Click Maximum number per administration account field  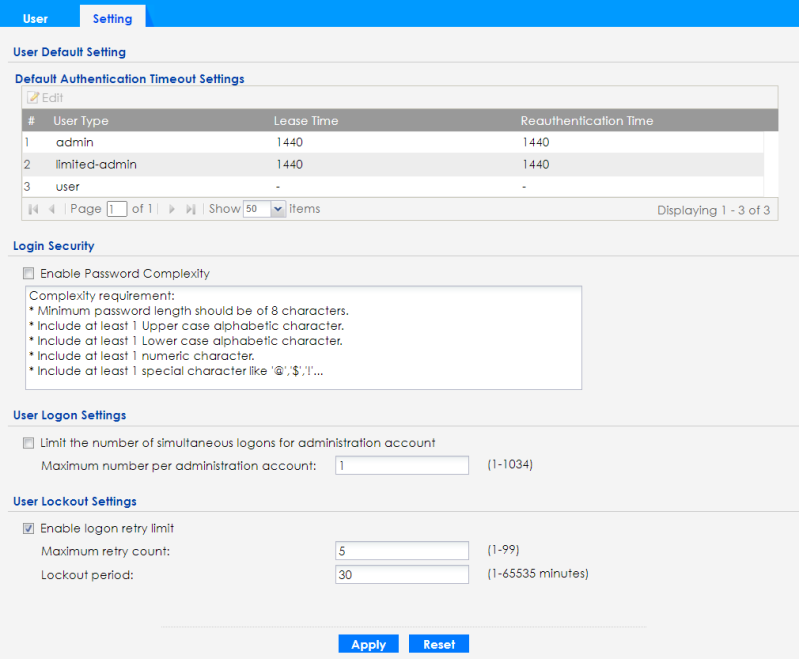pyautogui.click(x=402, y=466)
